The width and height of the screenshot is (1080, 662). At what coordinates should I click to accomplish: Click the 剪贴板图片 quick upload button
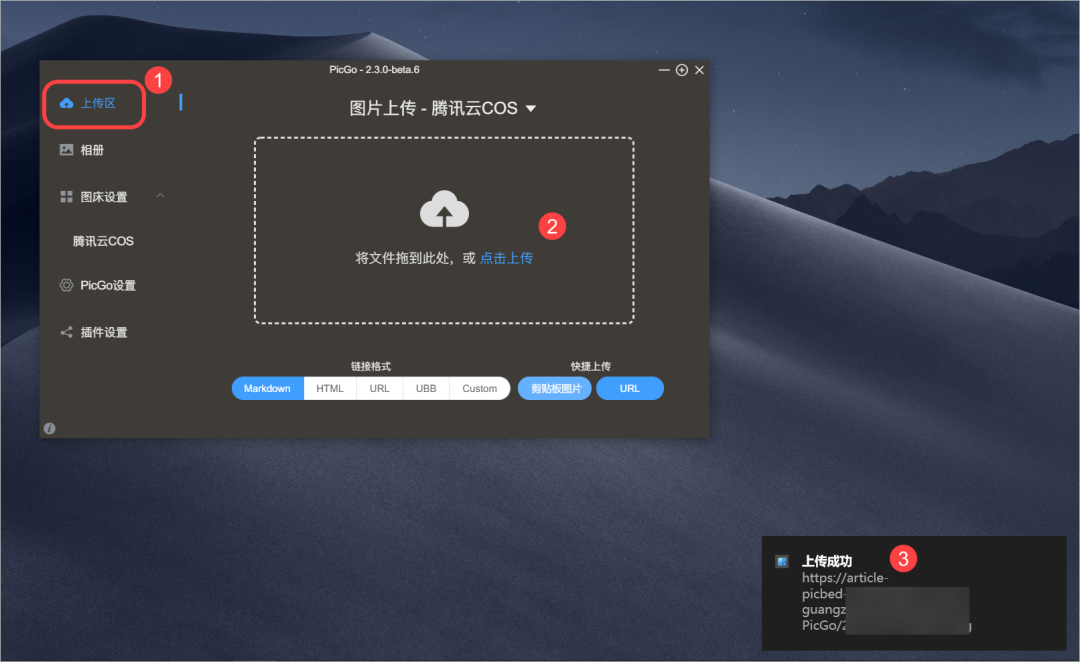click(555, 389)
